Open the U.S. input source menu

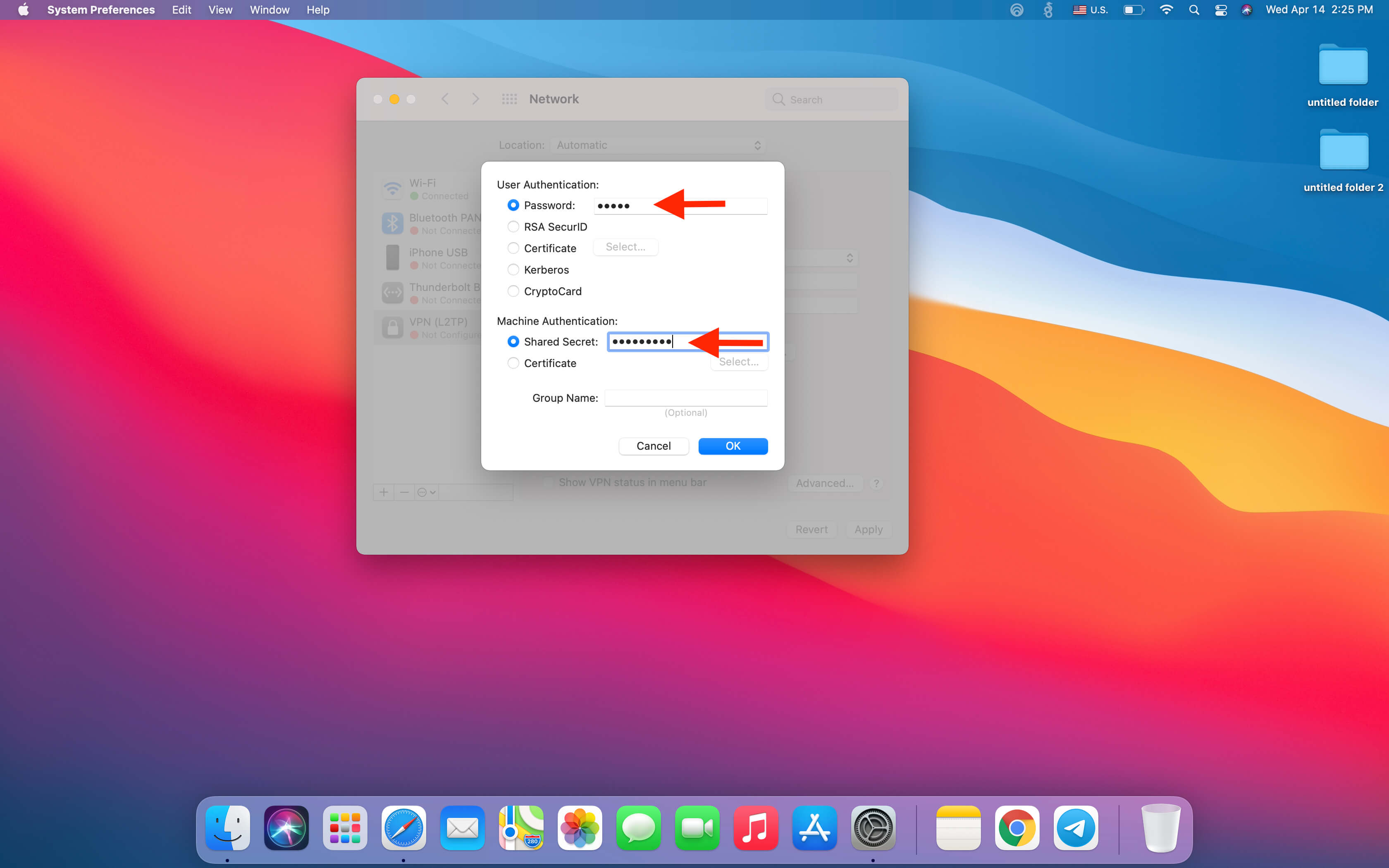tap(1089, 10)
